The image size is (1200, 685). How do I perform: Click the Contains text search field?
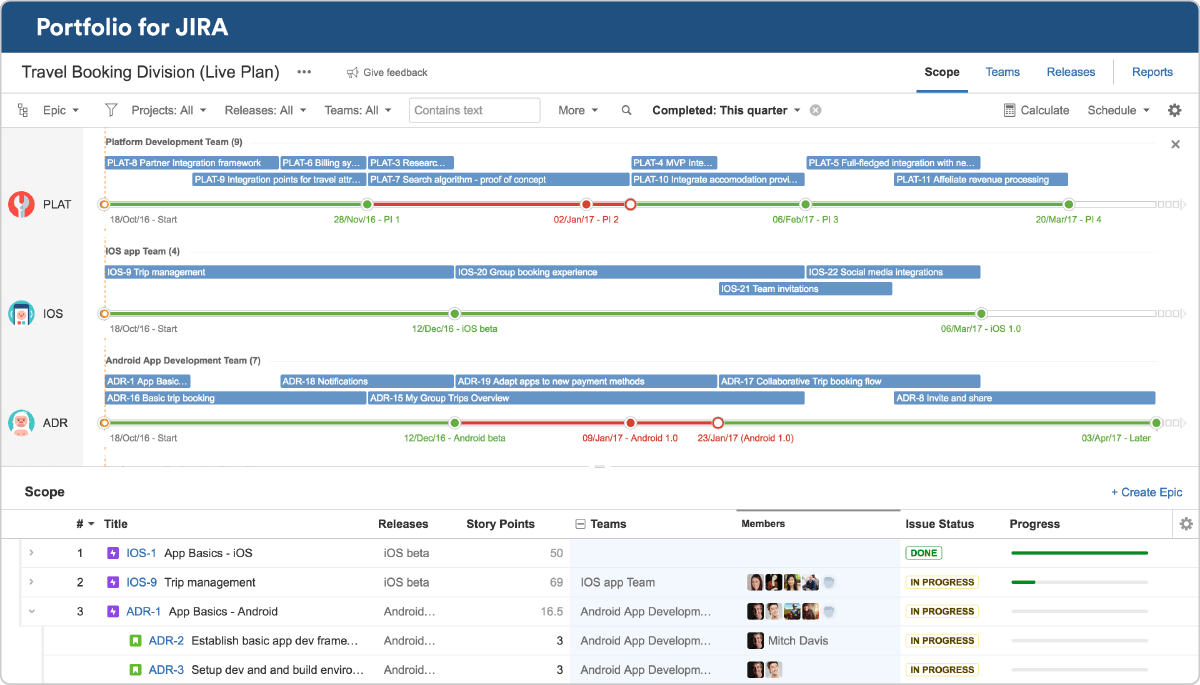(x=474, y=111)
